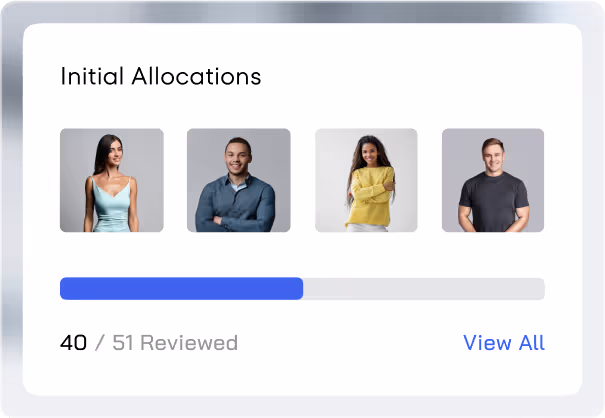Pick the muscular man in dark tee
The image size is (605, 418).
(493, 180)
